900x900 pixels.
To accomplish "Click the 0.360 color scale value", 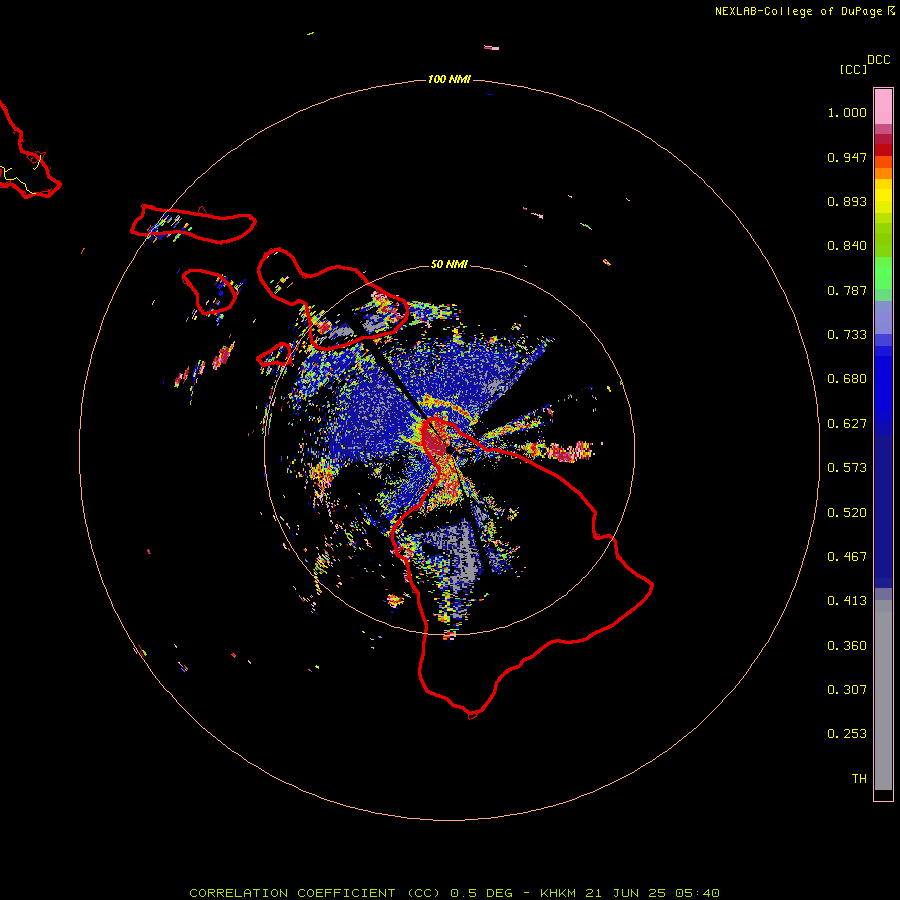I will click(847, 646).
